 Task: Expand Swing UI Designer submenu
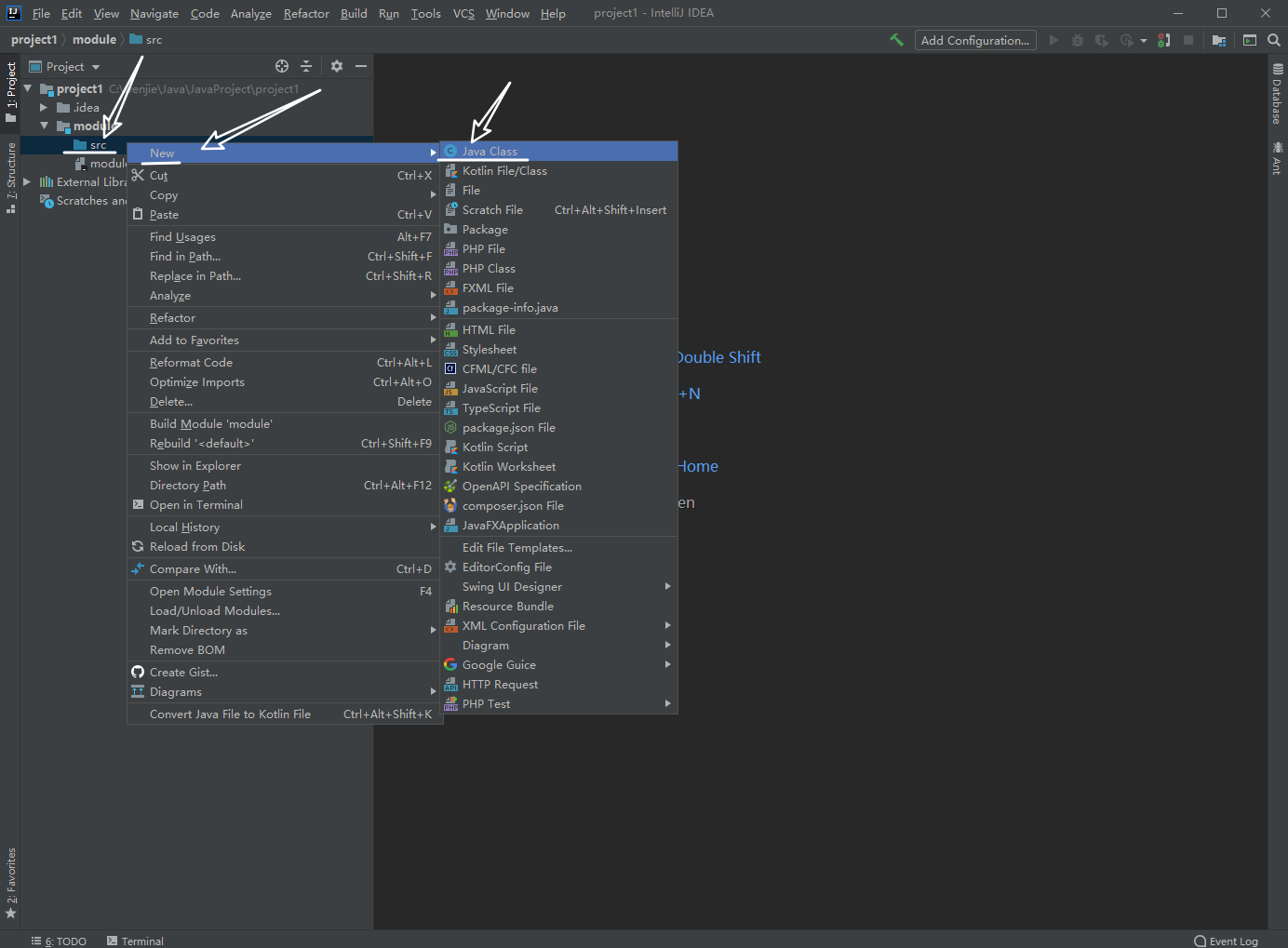coord(558,586)
